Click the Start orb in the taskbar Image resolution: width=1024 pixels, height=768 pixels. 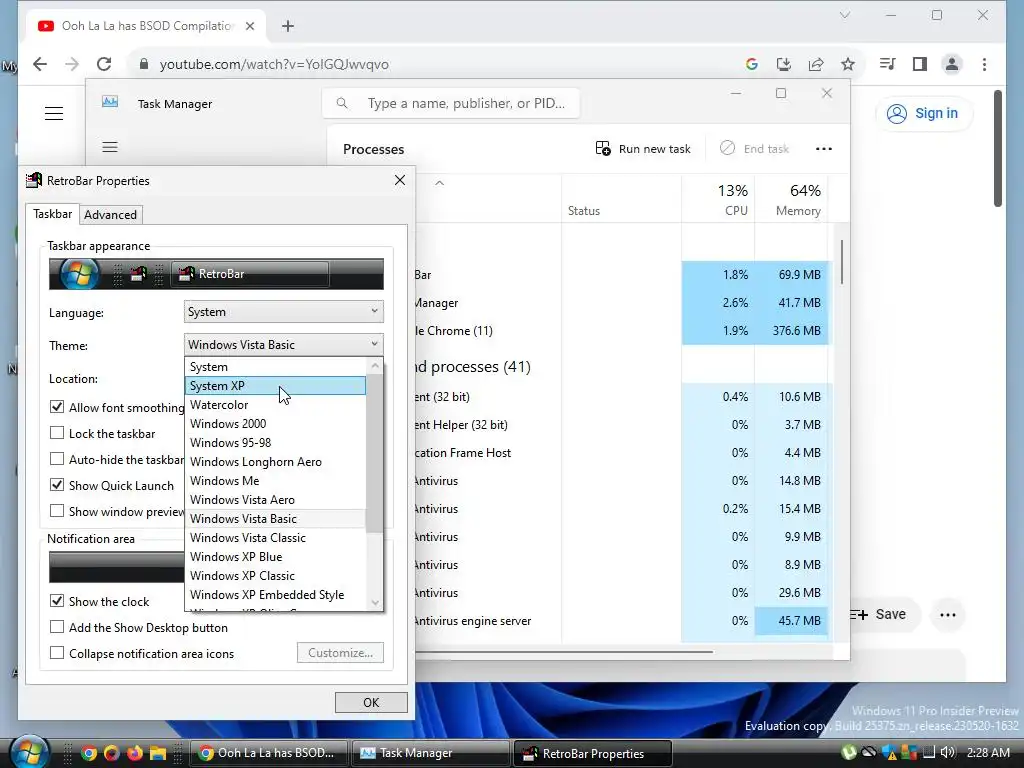tap(30, 752)
